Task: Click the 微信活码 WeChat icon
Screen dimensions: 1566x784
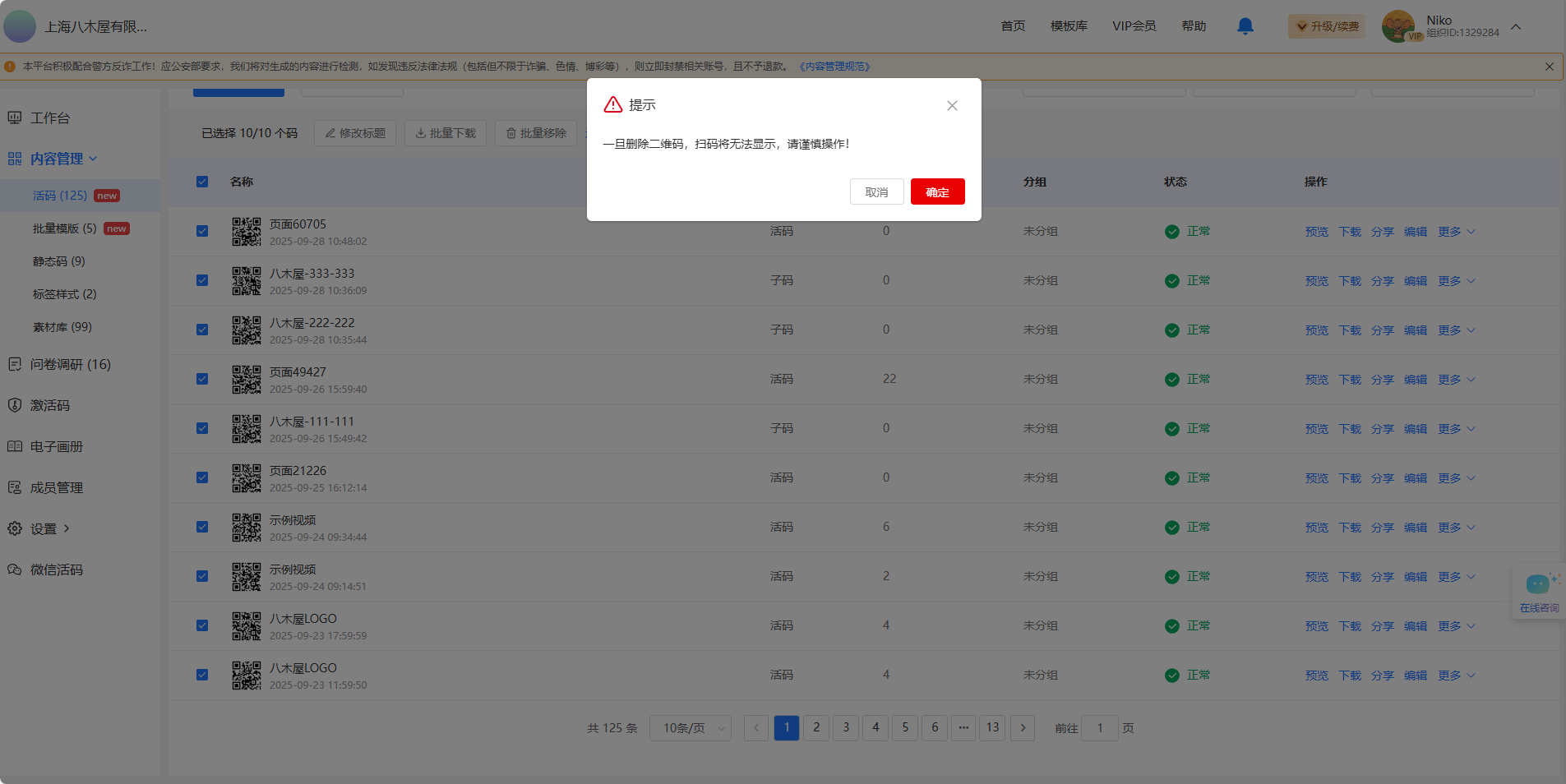Action: pos(15,570)
